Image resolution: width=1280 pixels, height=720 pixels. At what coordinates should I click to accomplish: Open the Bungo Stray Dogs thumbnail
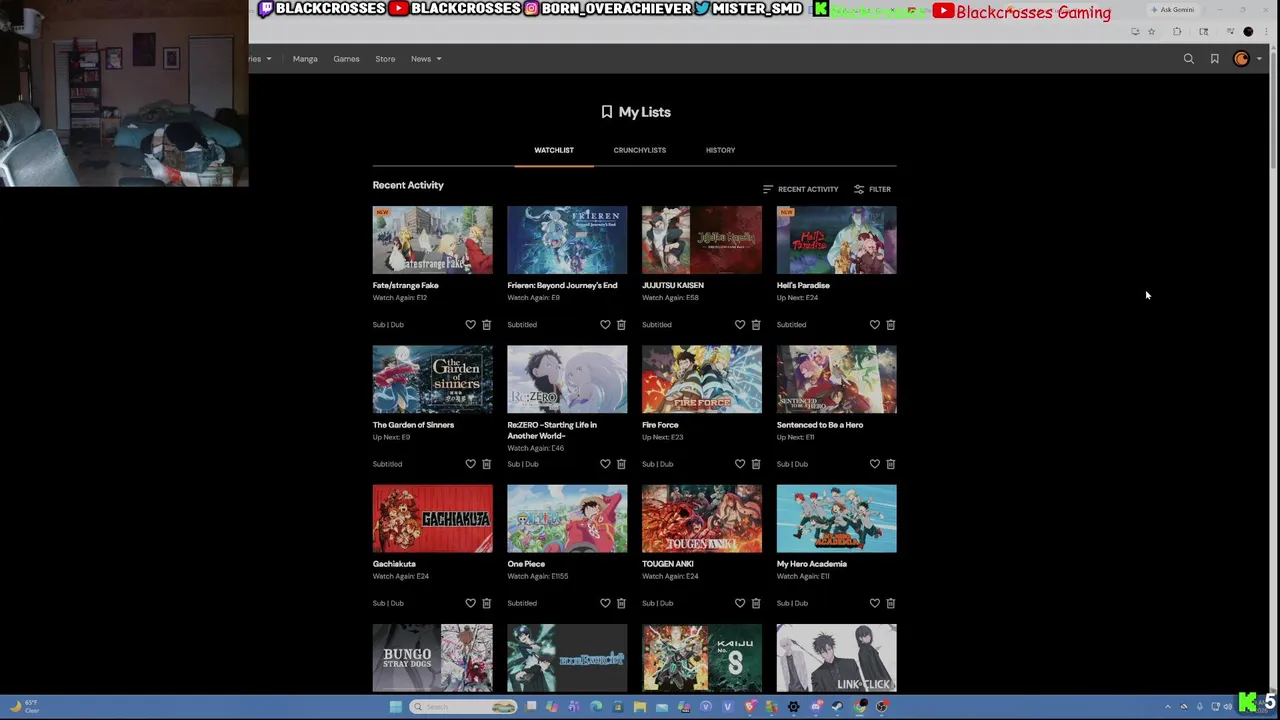[x=433, y=658]
